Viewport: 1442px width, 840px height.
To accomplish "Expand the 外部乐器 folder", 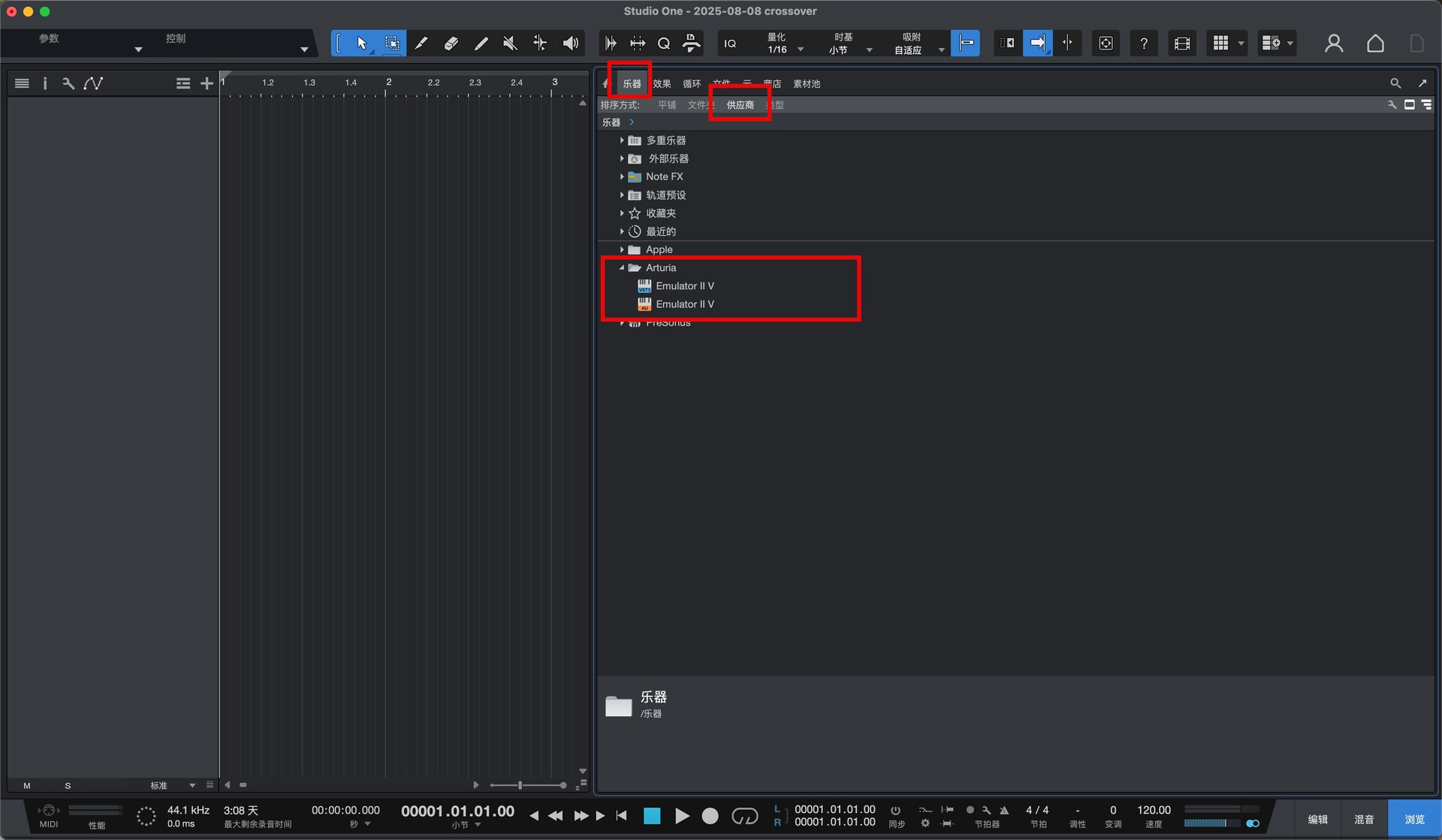I will [621, 158].
